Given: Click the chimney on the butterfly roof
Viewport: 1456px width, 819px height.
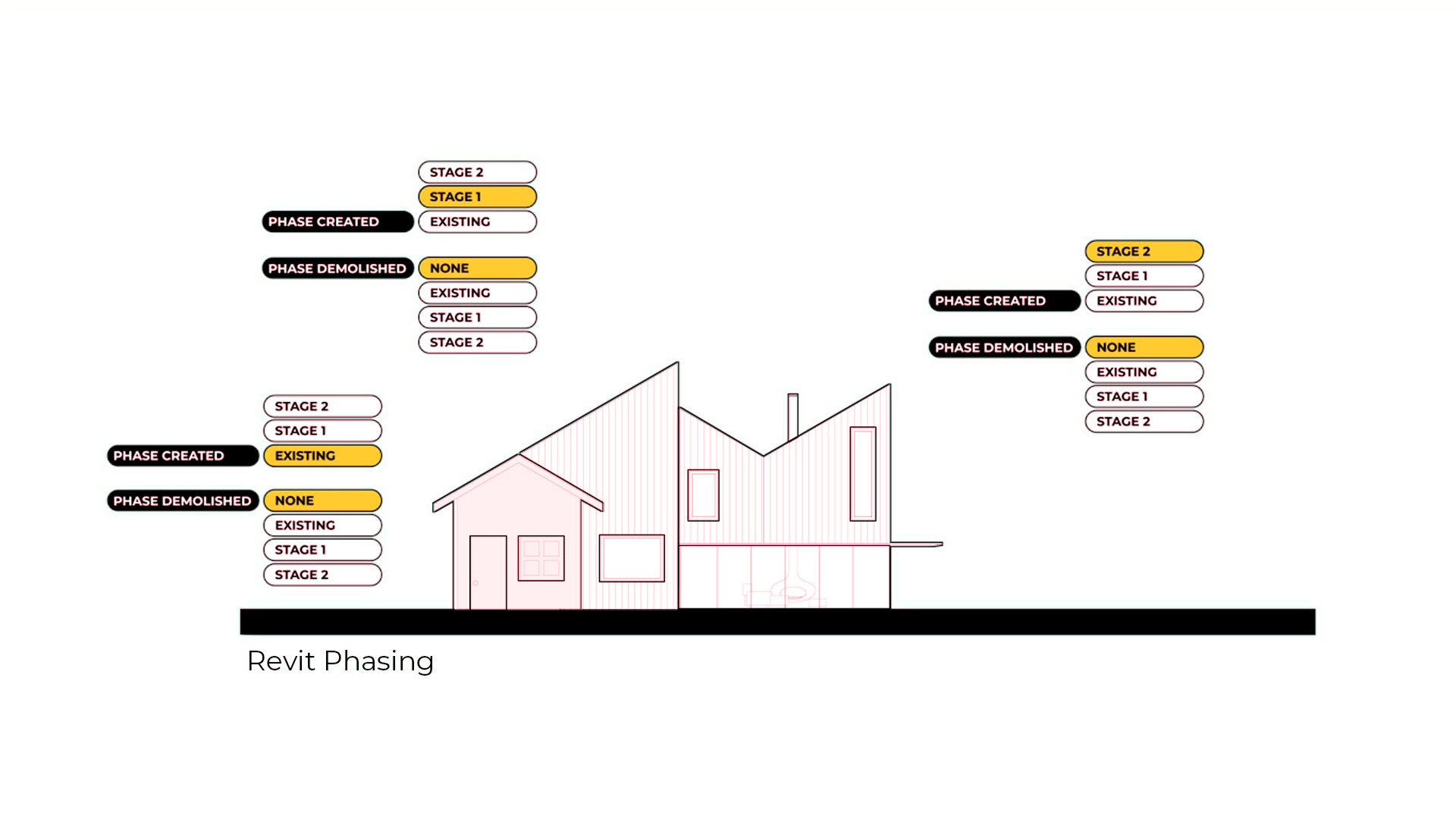Looking at the screenshot, I should [x=793, y=416].
